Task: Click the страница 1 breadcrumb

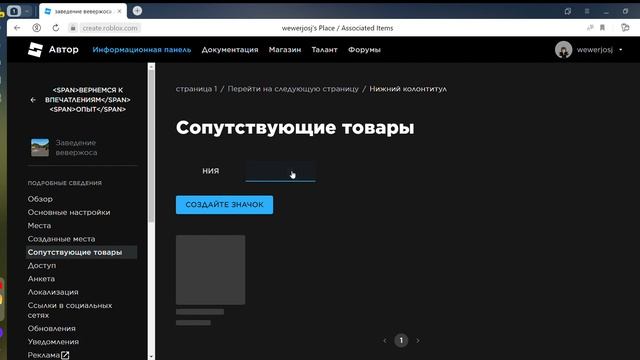Action: [196, 89]
